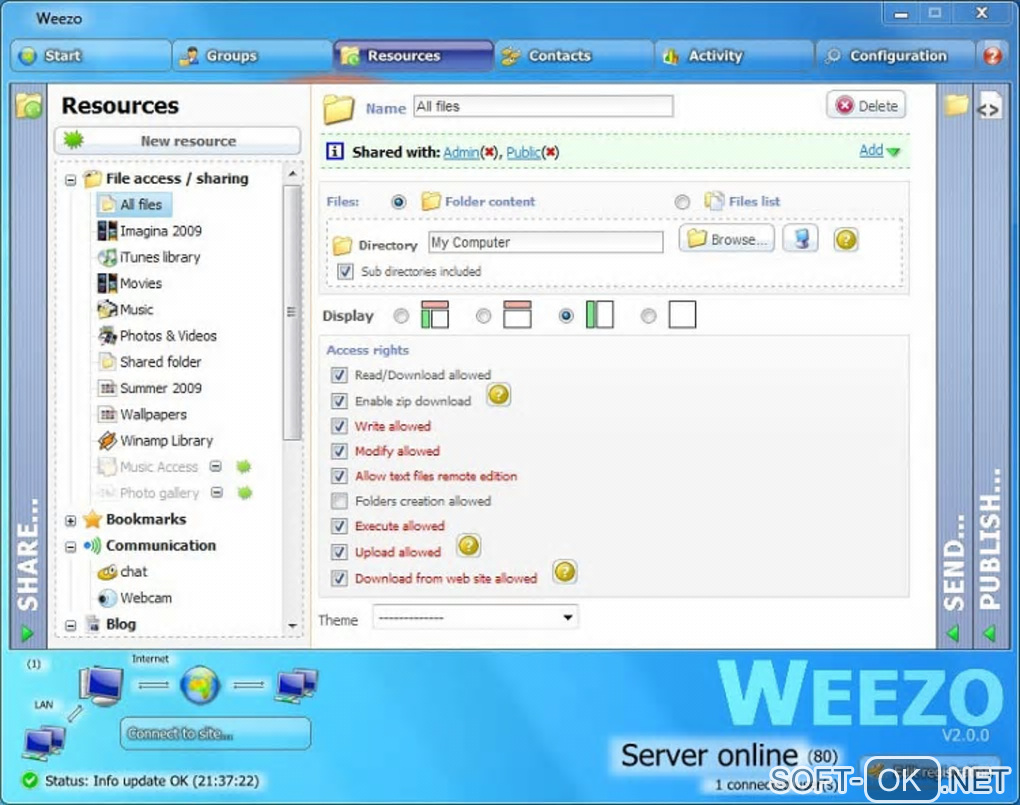The width and height of the screenshot is (1020, 805).
Task: Open the Publish panel code icon
Action: point(989,108)
